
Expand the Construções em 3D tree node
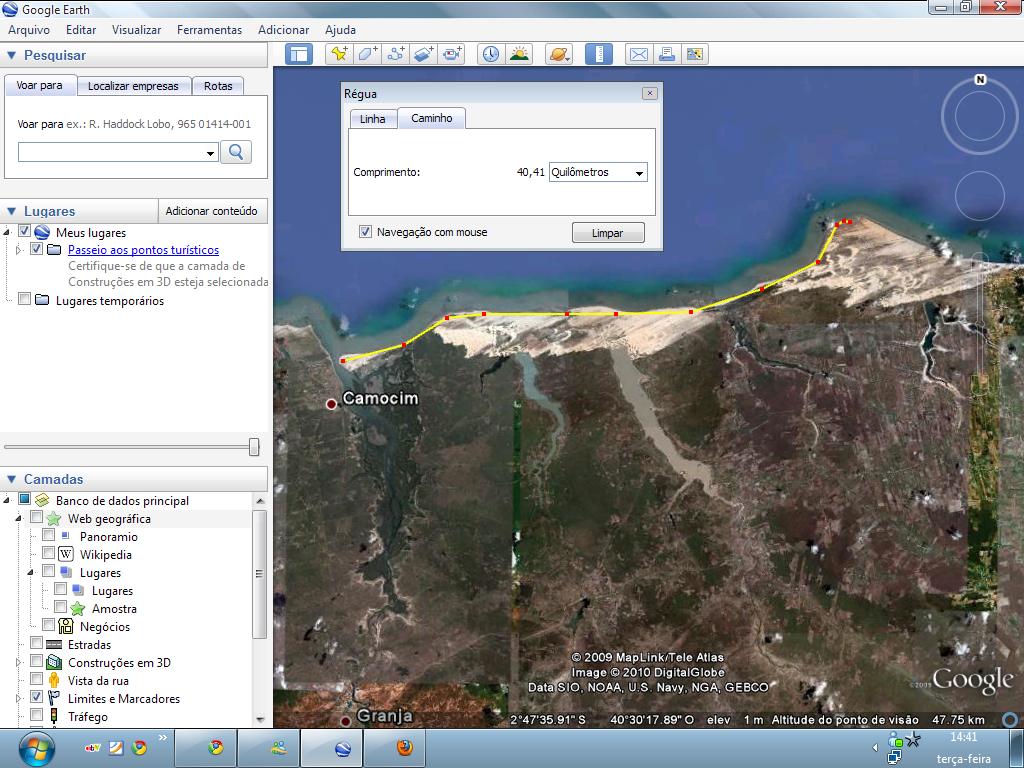(18, 663)
